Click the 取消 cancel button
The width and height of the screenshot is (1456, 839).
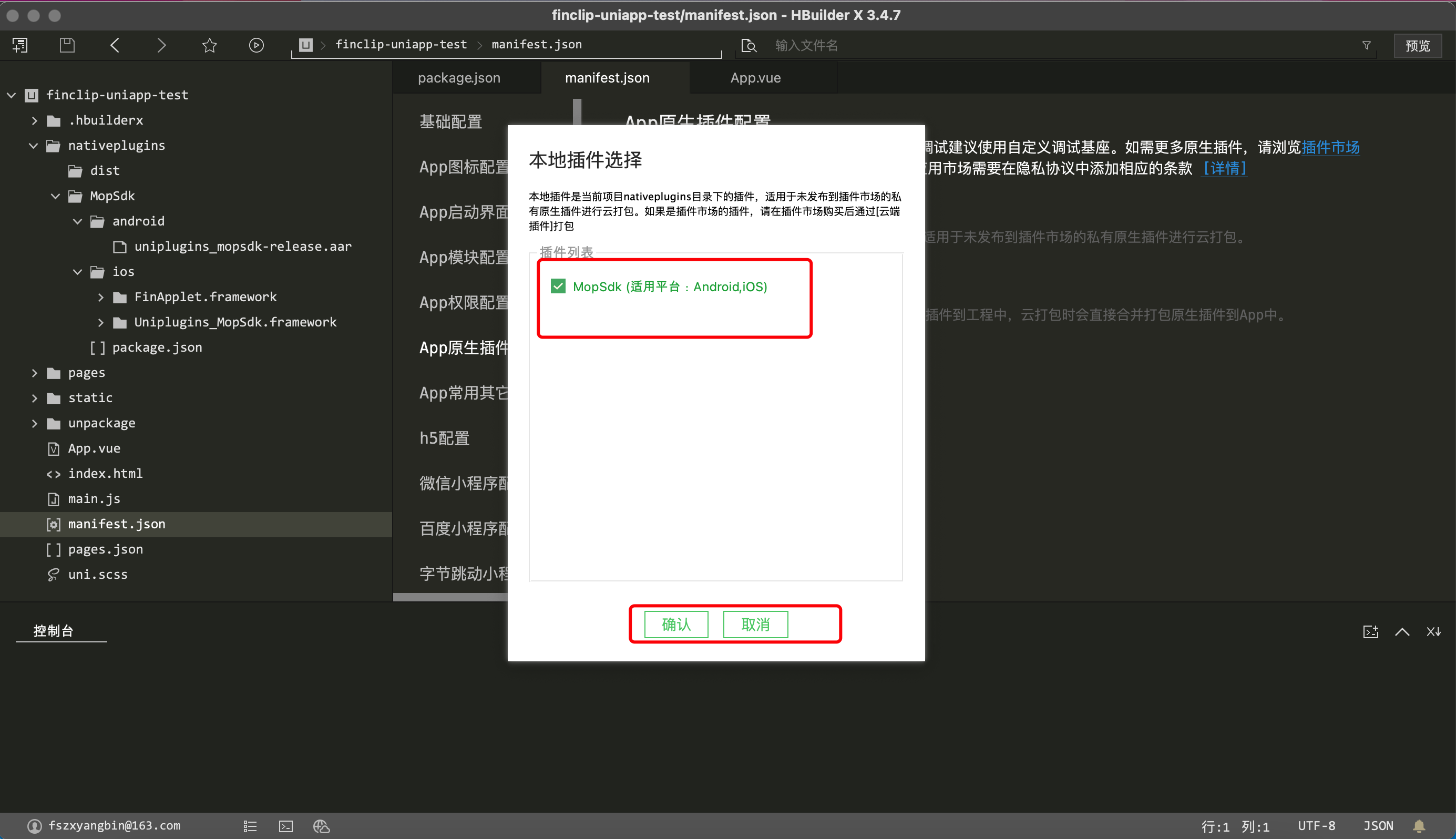(755, 624)
